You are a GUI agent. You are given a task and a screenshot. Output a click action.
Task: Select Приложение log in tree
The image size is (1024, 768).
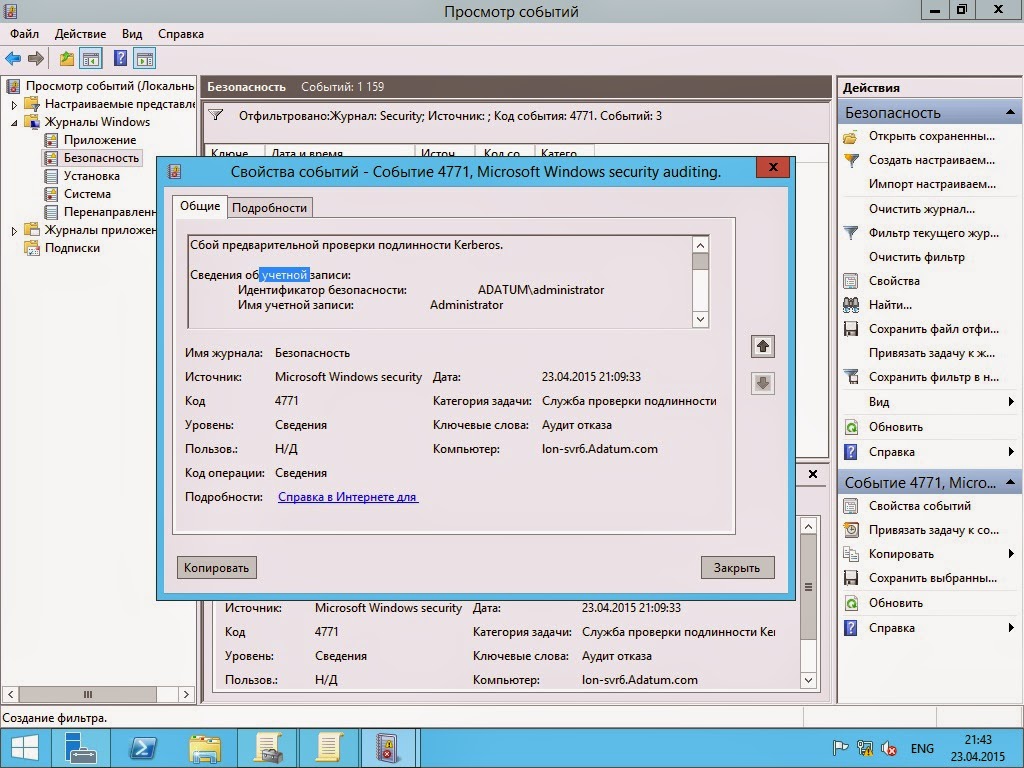[x=99, y=140]
